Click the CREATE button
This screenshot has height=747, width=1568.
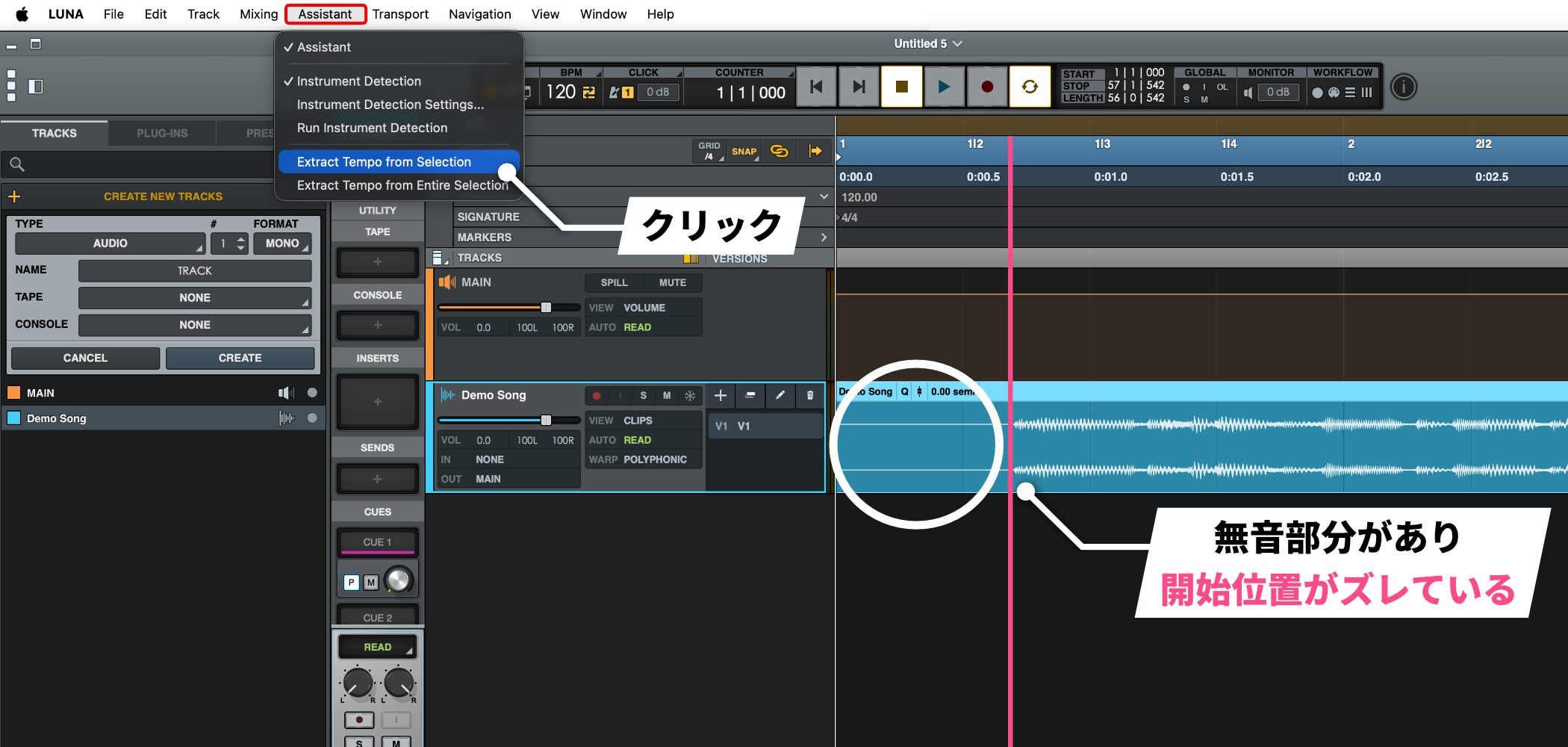(240, 358)
